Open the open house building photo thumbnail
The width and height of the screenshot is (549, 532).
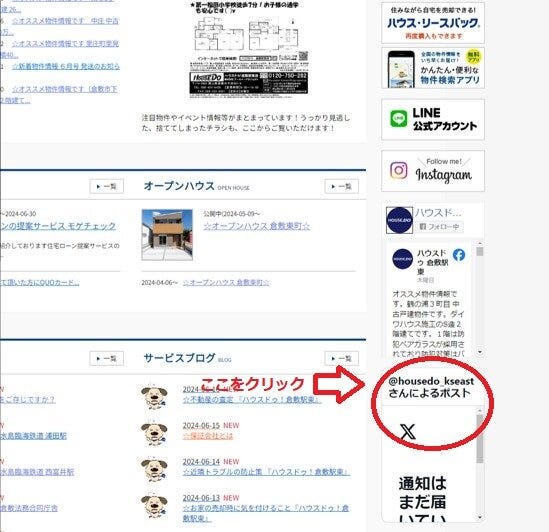(167, 235)
